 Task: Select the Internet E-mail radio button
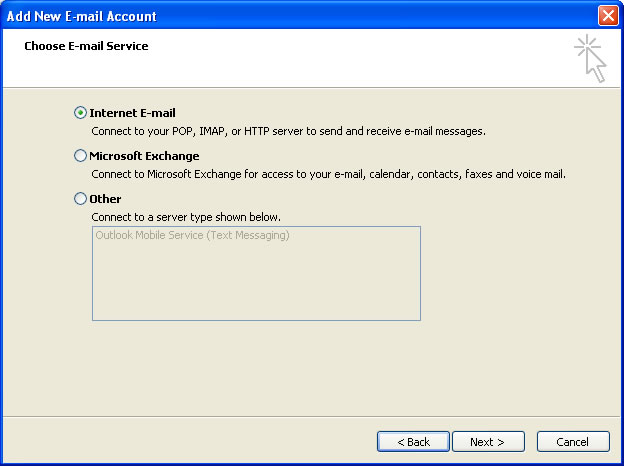(x=80, y=113)
